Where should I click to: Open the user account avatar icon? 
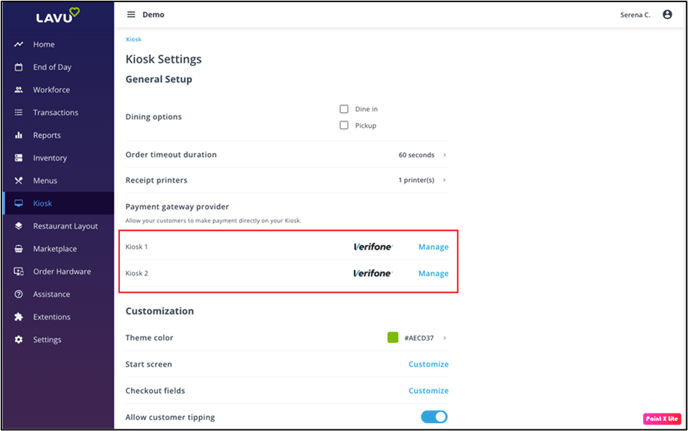coord(667,14)
